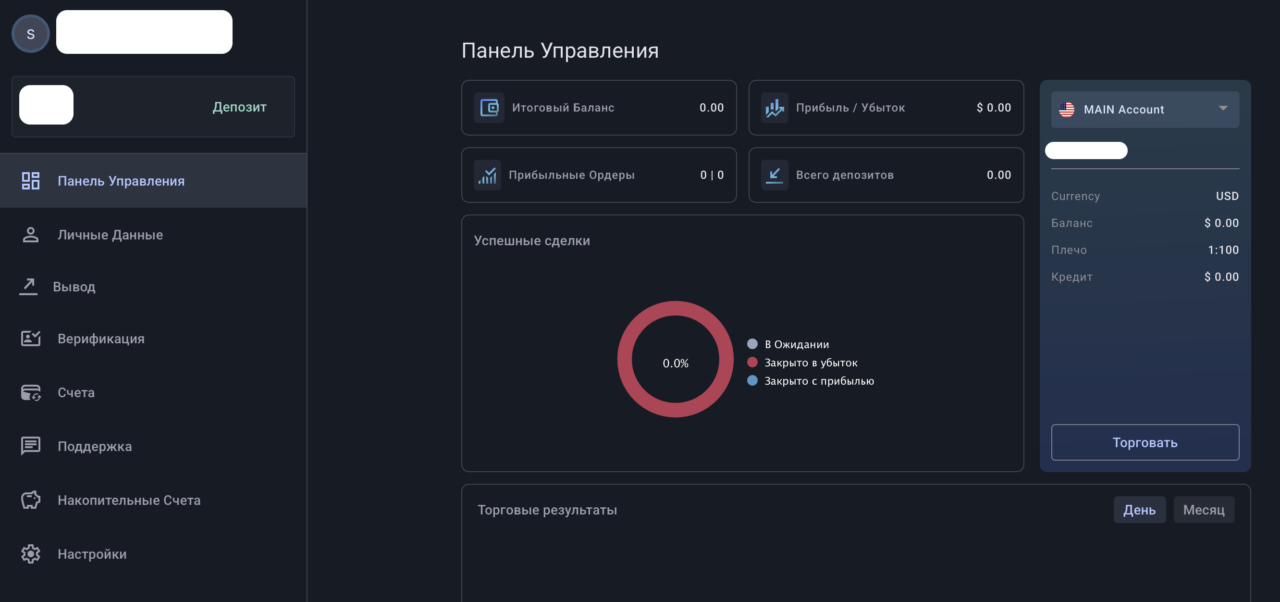
Task: Click the Currency USD value
Action: tap(1227, 196)
